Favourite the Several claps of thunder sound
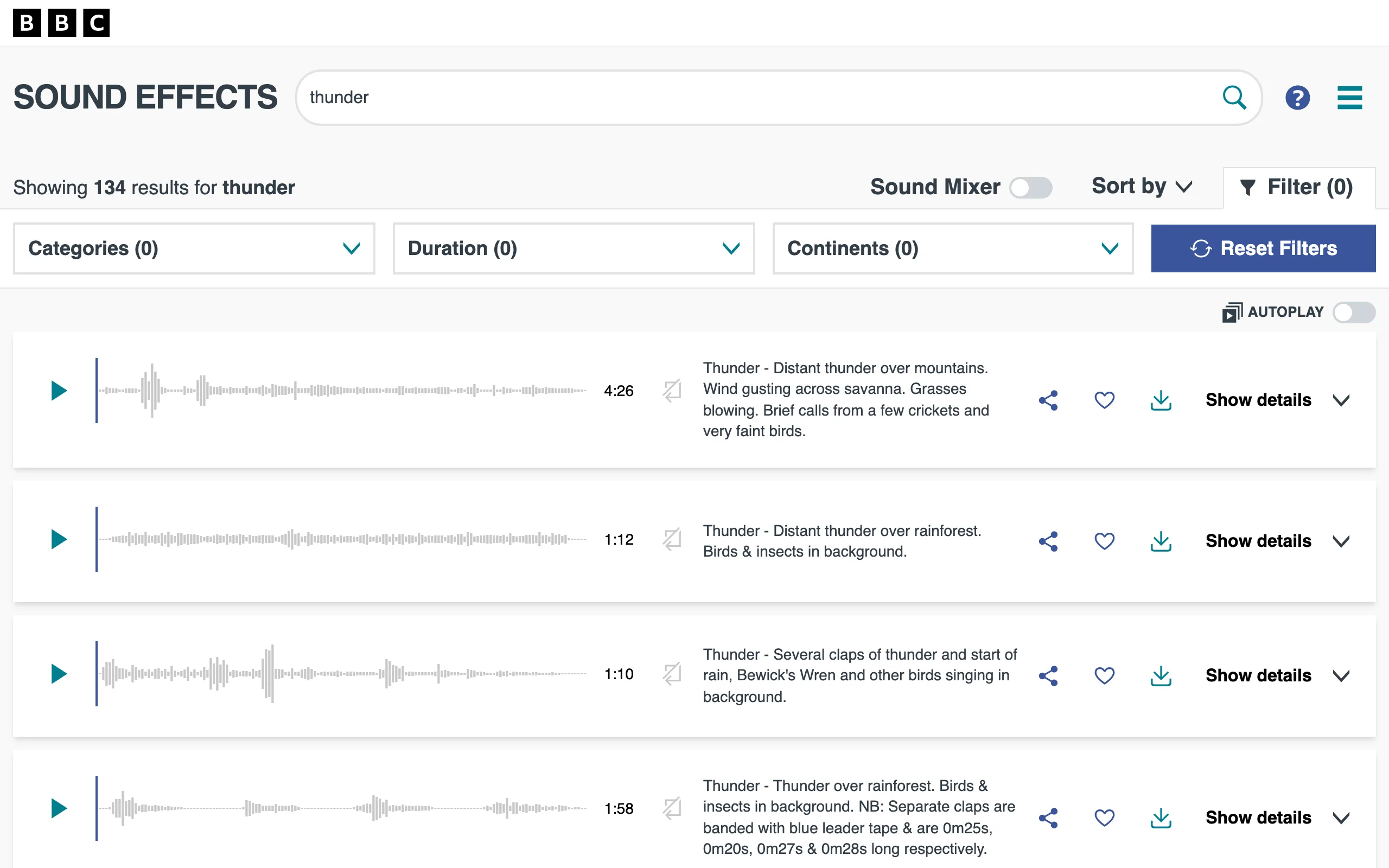 [1104, 676]
